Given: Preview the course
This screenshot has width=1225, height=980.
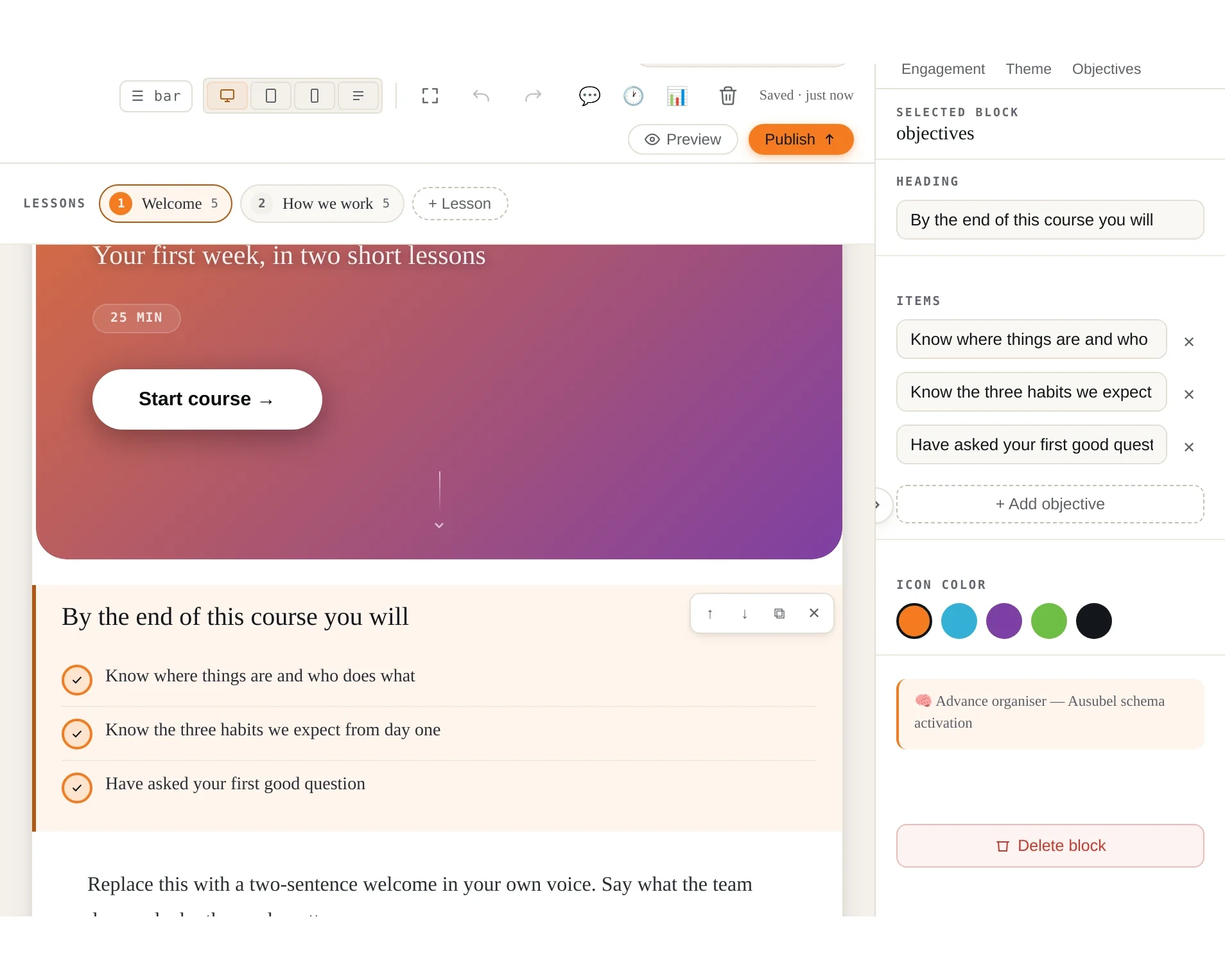Looking at the screenshot, I should coord(683,139).
